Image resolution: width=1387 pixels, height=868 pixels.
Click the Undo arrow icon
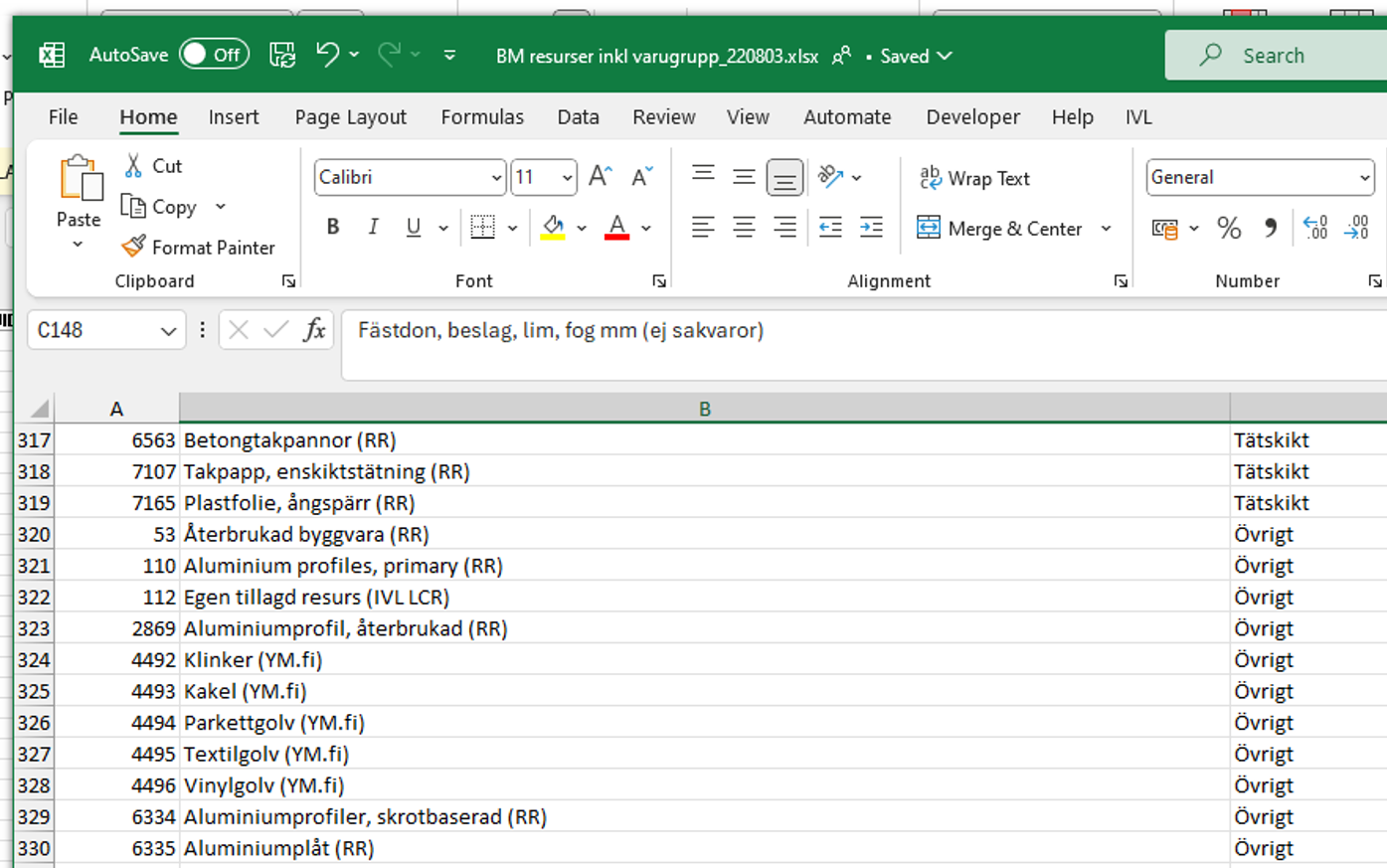(x=327, y=55)
